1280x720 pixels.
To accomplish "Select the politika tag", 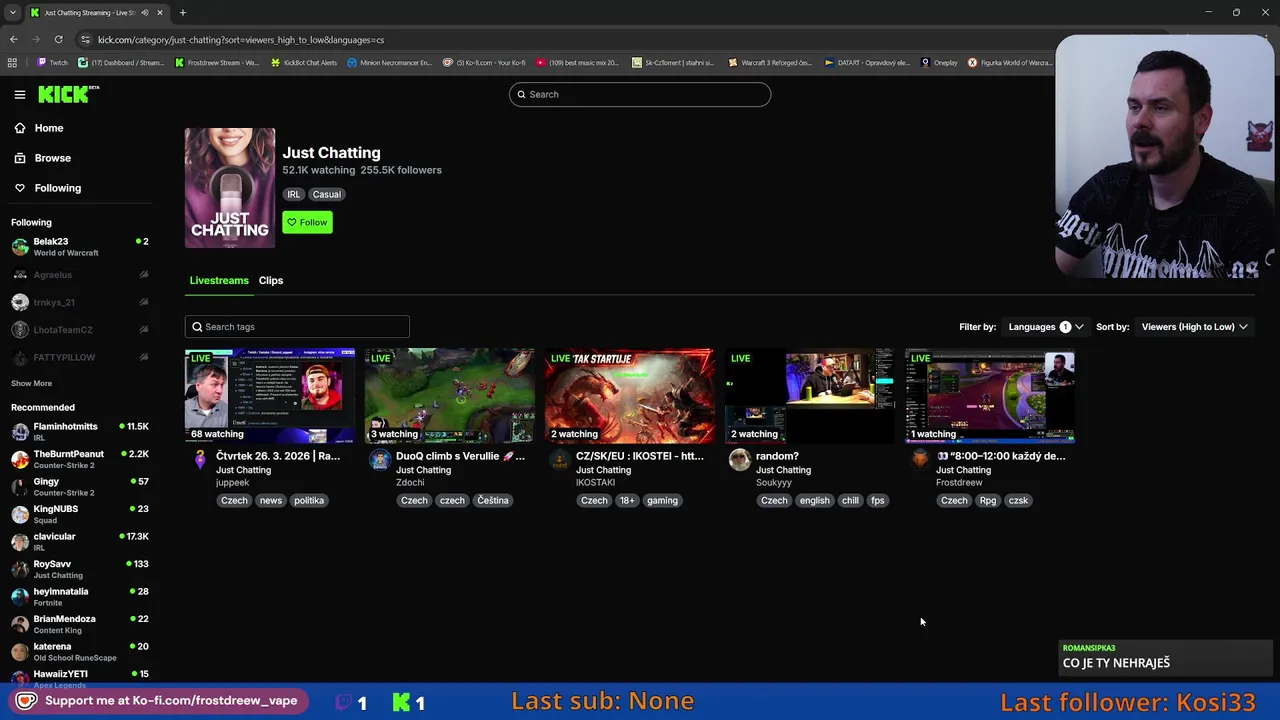I will click(309, 500).
